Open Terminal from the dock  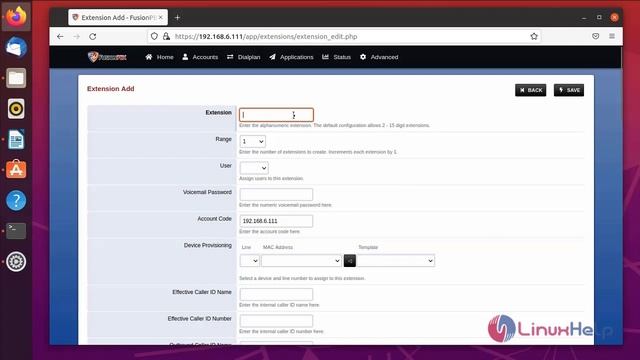(16, 231)
